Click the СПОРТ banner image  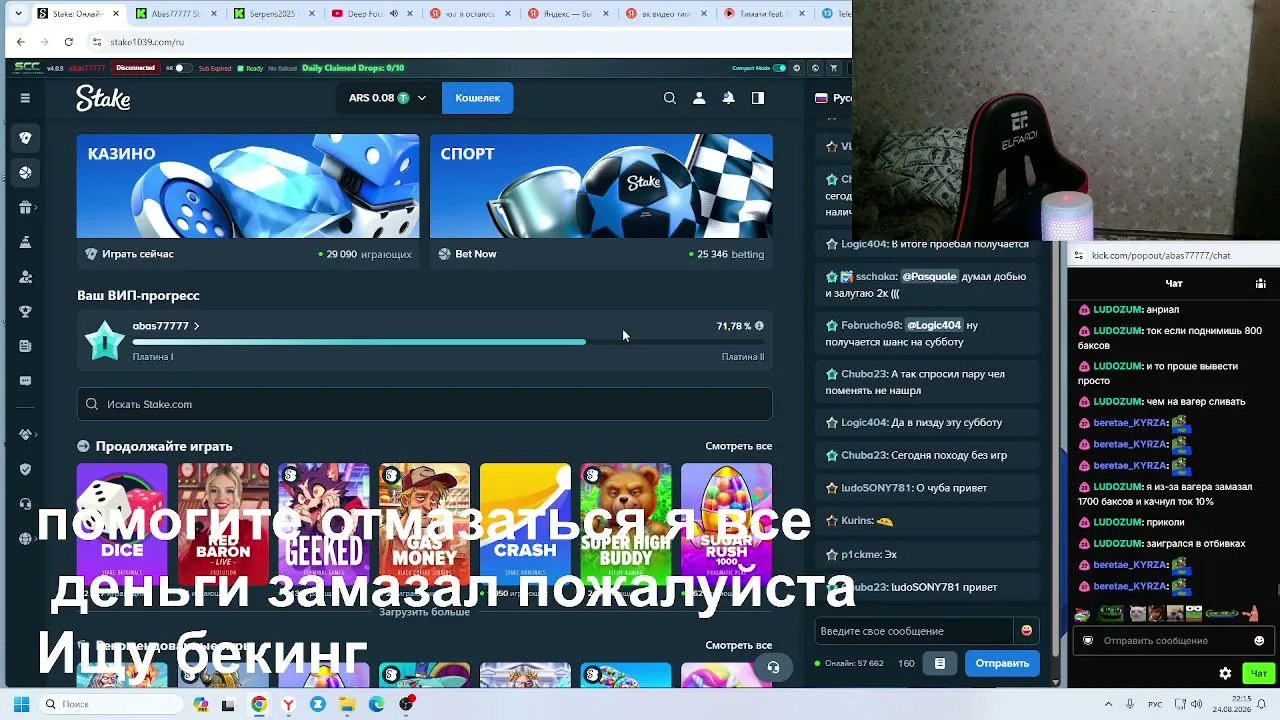[601, 186]
